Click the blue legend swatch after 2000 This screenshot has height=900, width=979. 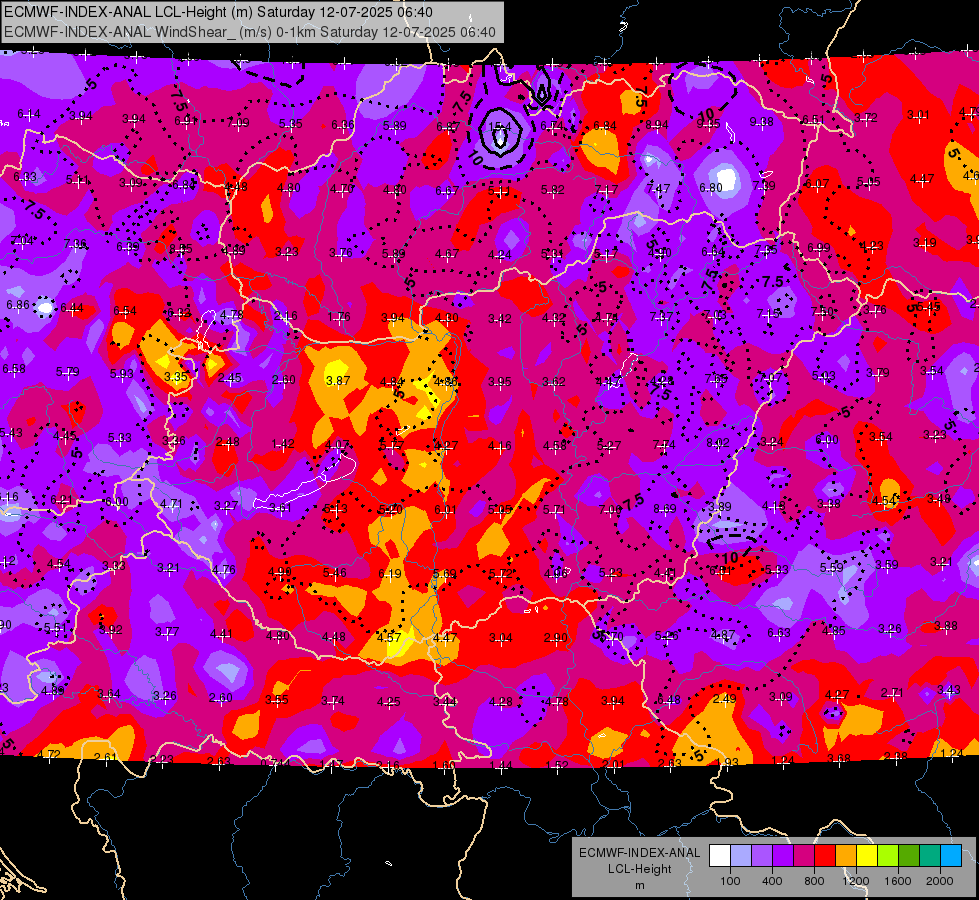[951, 856]
